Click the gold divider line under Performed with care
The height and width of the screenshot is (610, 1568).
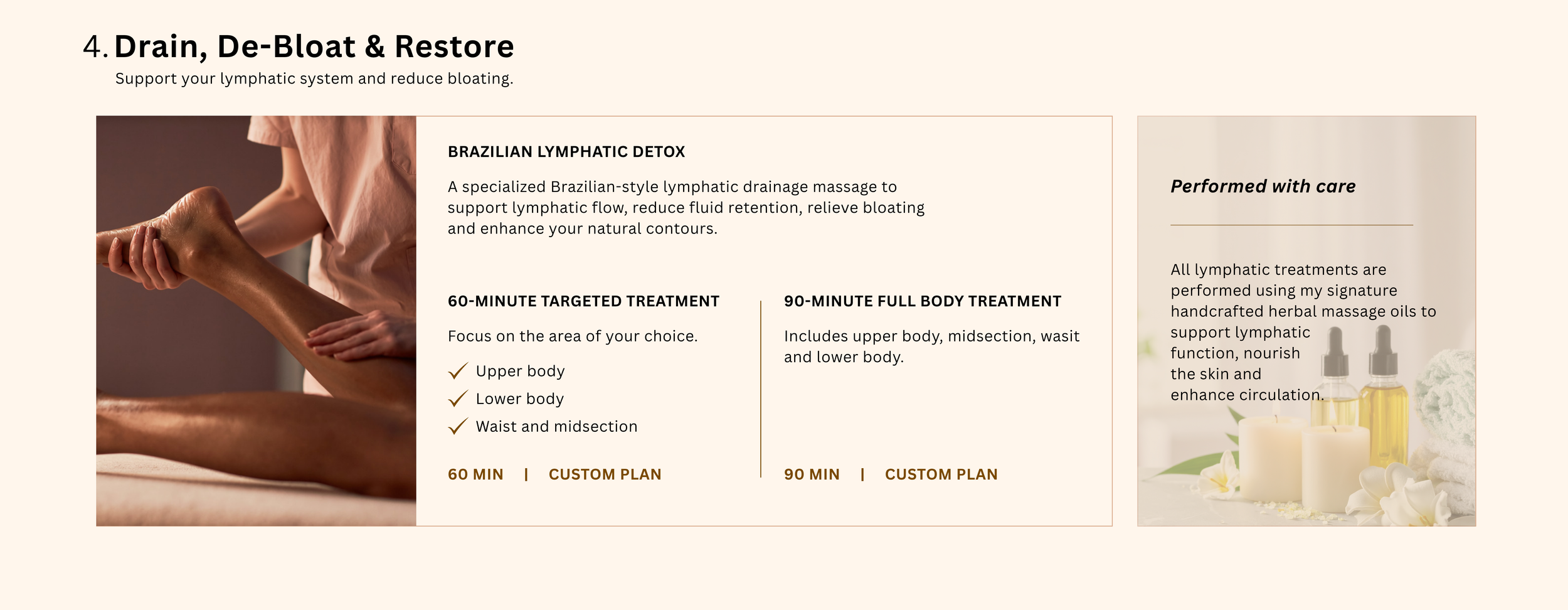1291,225
